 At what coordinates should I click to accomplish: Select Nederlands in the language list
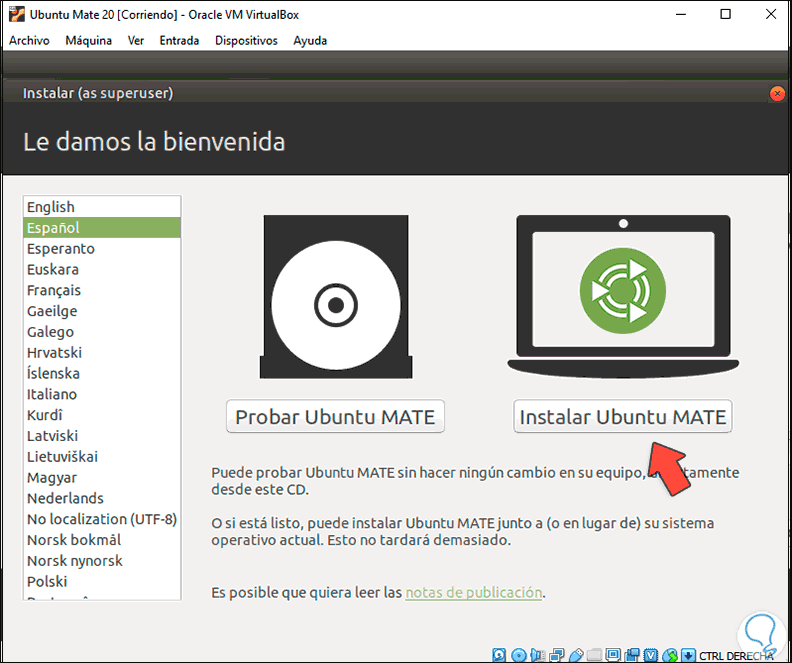102,498
